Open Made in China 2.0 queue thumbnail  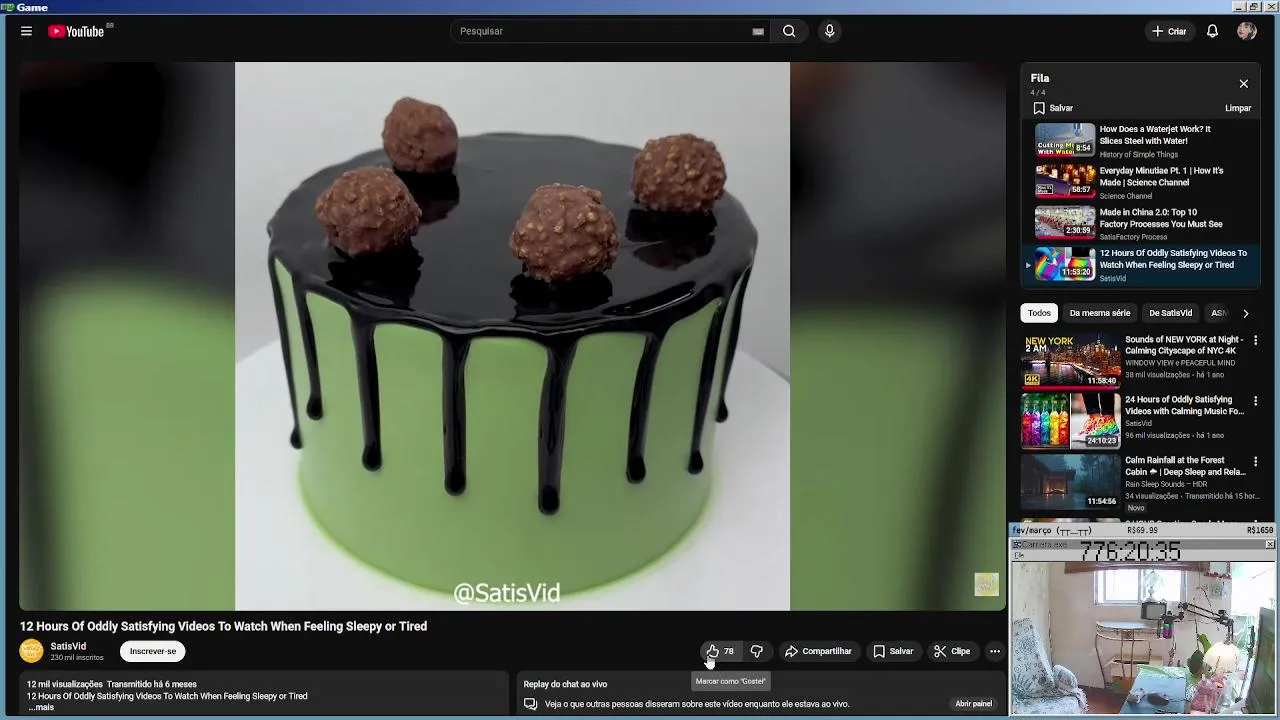1064,223
